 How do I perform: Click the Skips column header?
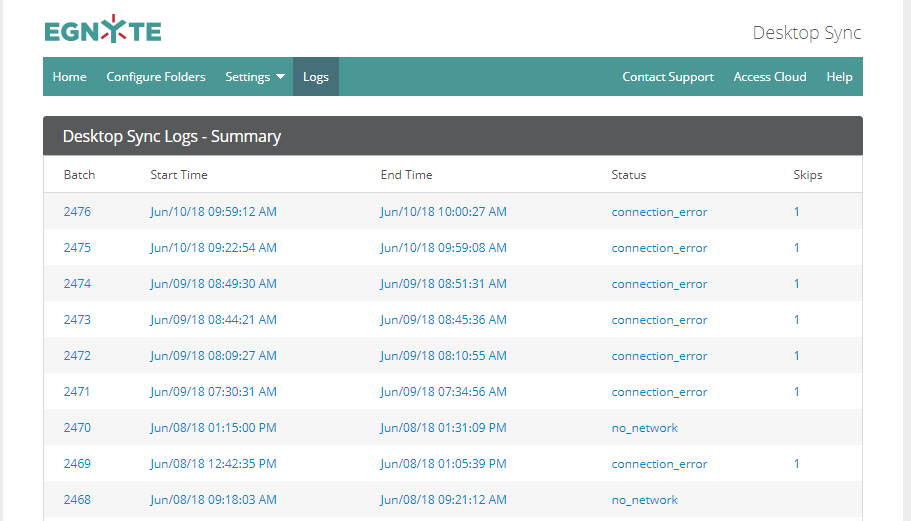click(808, 175)
